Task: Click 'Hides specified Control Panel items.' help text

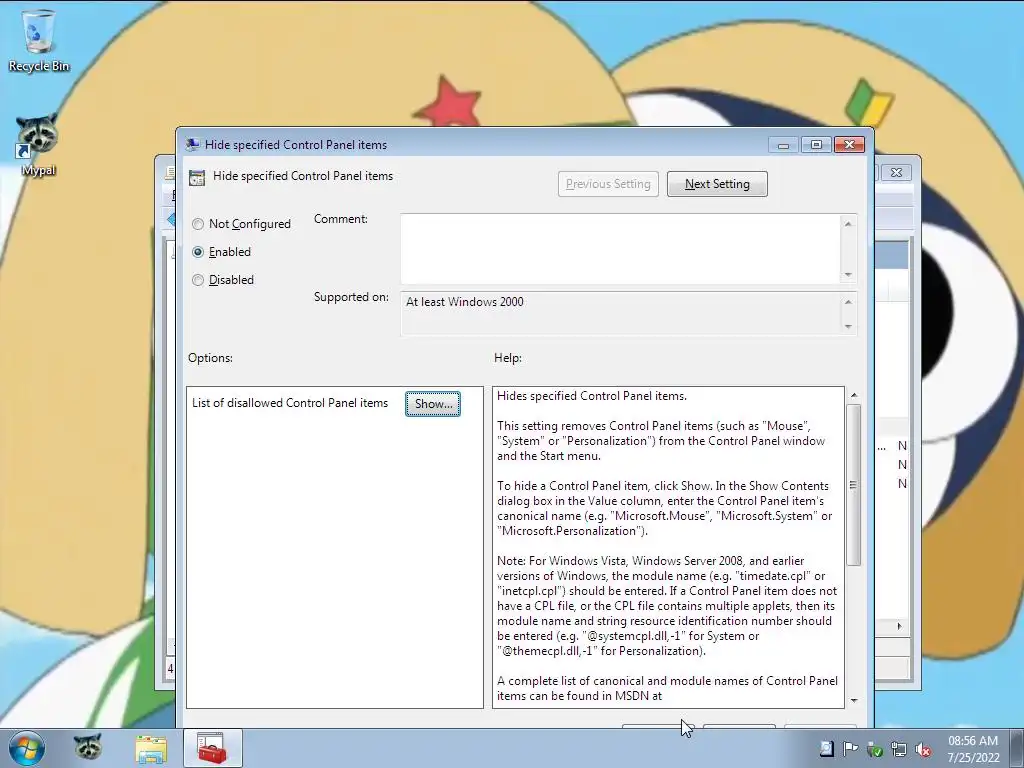Action: [592, 396]
